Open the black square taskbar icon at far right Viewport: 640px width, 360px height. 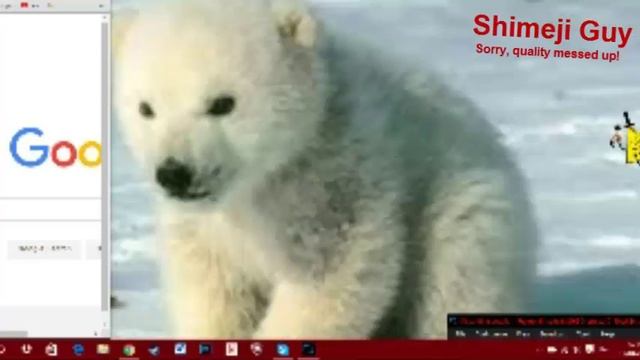coord(308,350)
